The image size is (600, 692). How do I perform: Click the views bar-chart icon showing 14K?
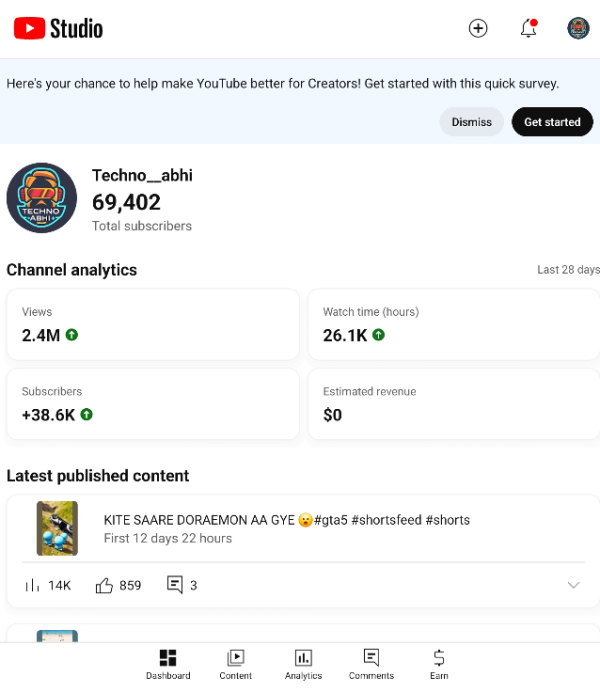(x=32, y=585)
